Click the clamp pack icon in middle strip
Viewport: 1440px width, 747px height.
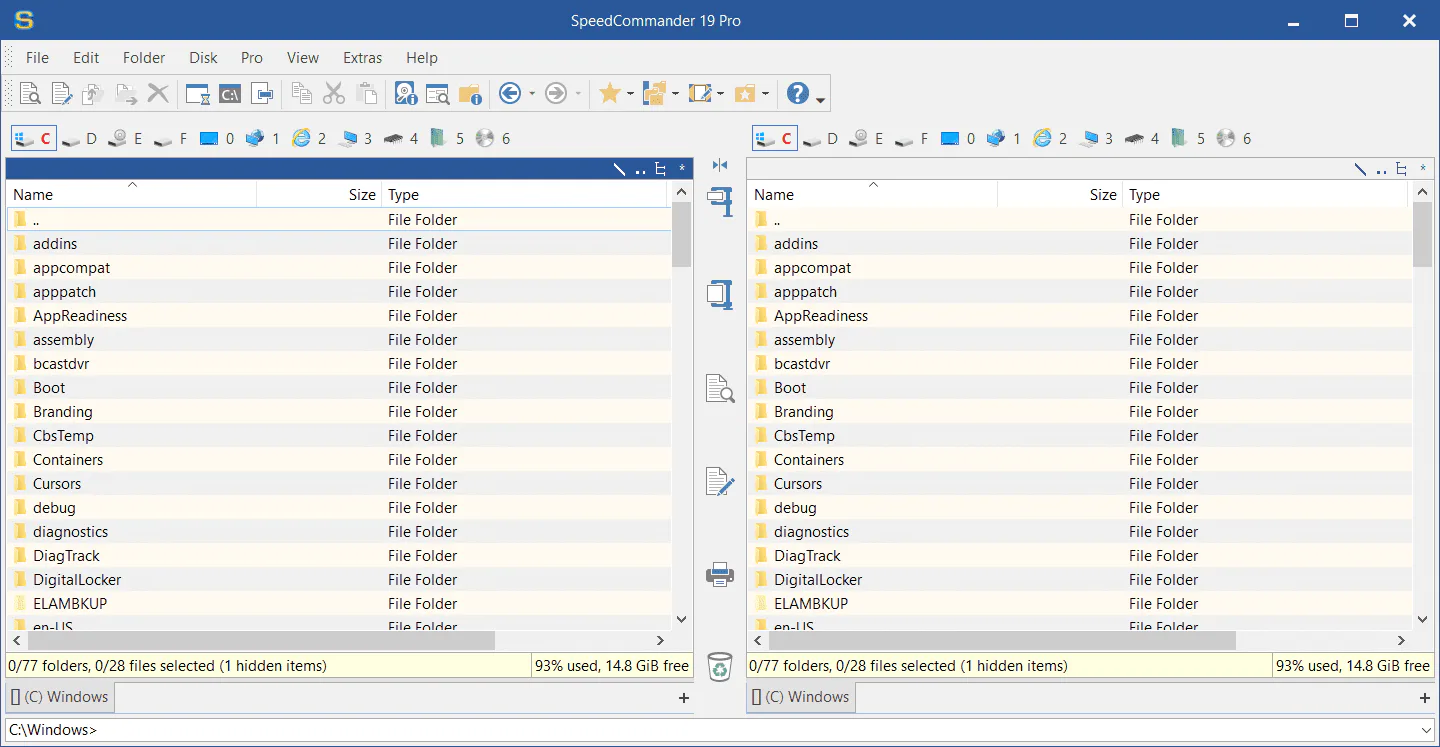click(x=720, y=201)
